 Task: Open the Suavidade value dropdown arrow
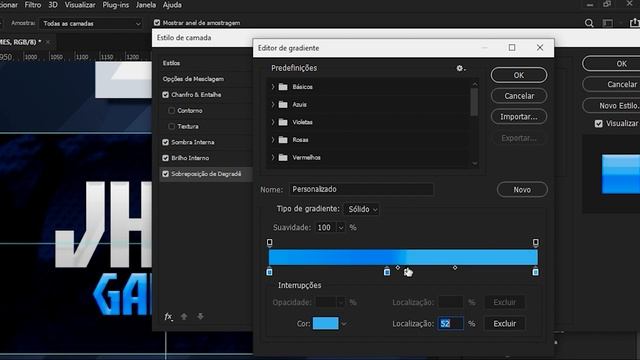341,228
